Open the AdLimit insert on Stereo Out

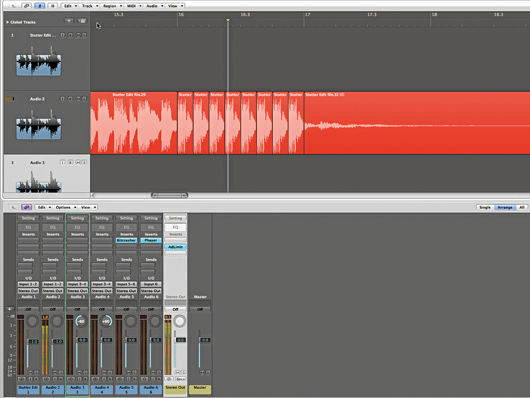(175, 247)
